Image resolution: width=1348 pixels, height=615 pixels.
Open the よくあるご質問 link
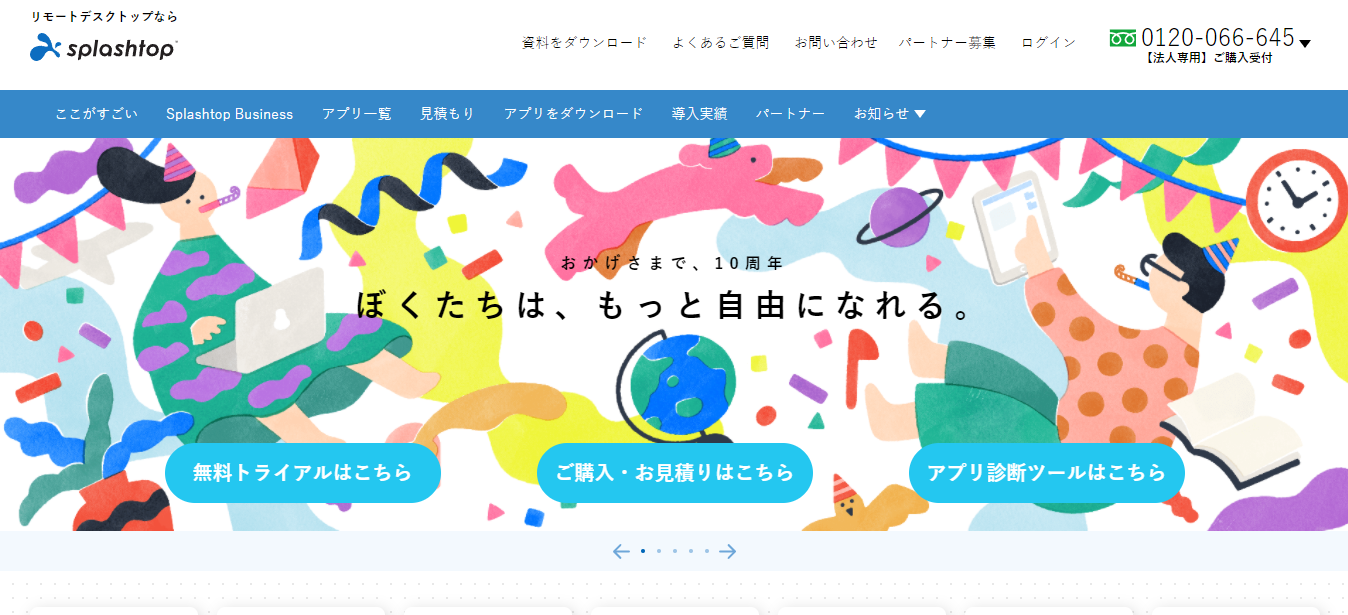tap(721, 42)
